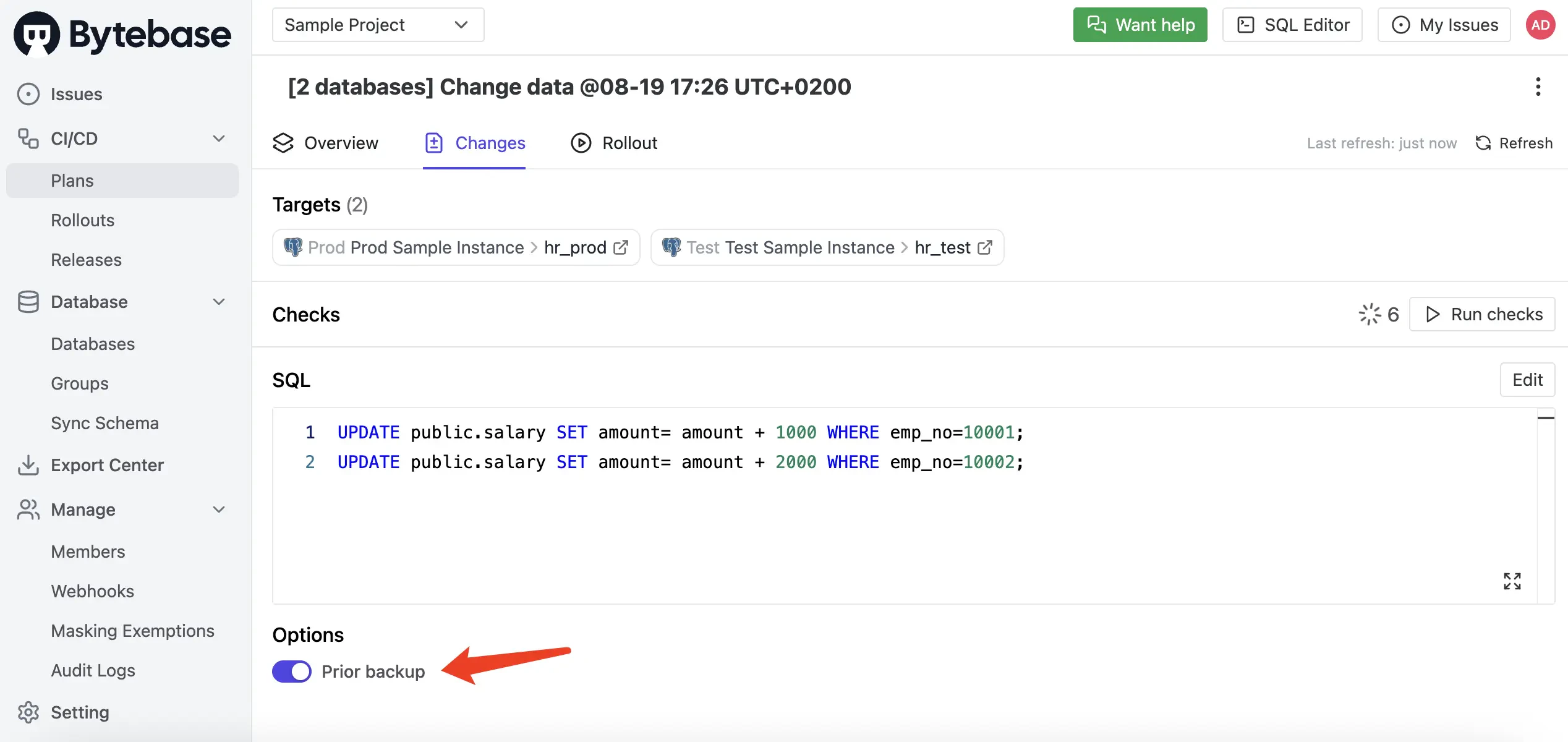Click the three-dot more options menu
The image size is (1568, 742).
point(1538,87)
